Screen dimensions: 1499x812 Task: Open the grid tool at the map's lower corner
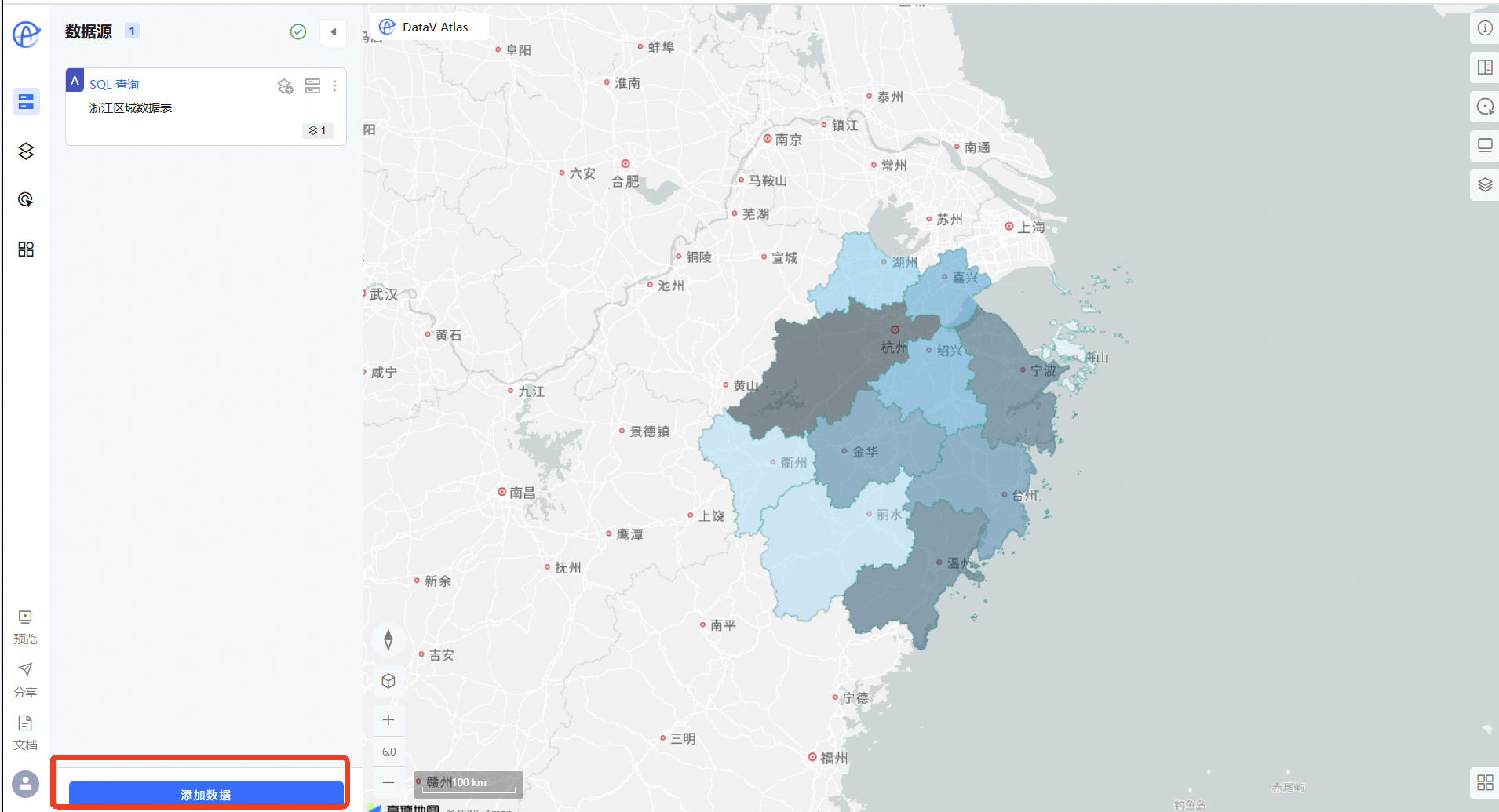click(1485, 782)
